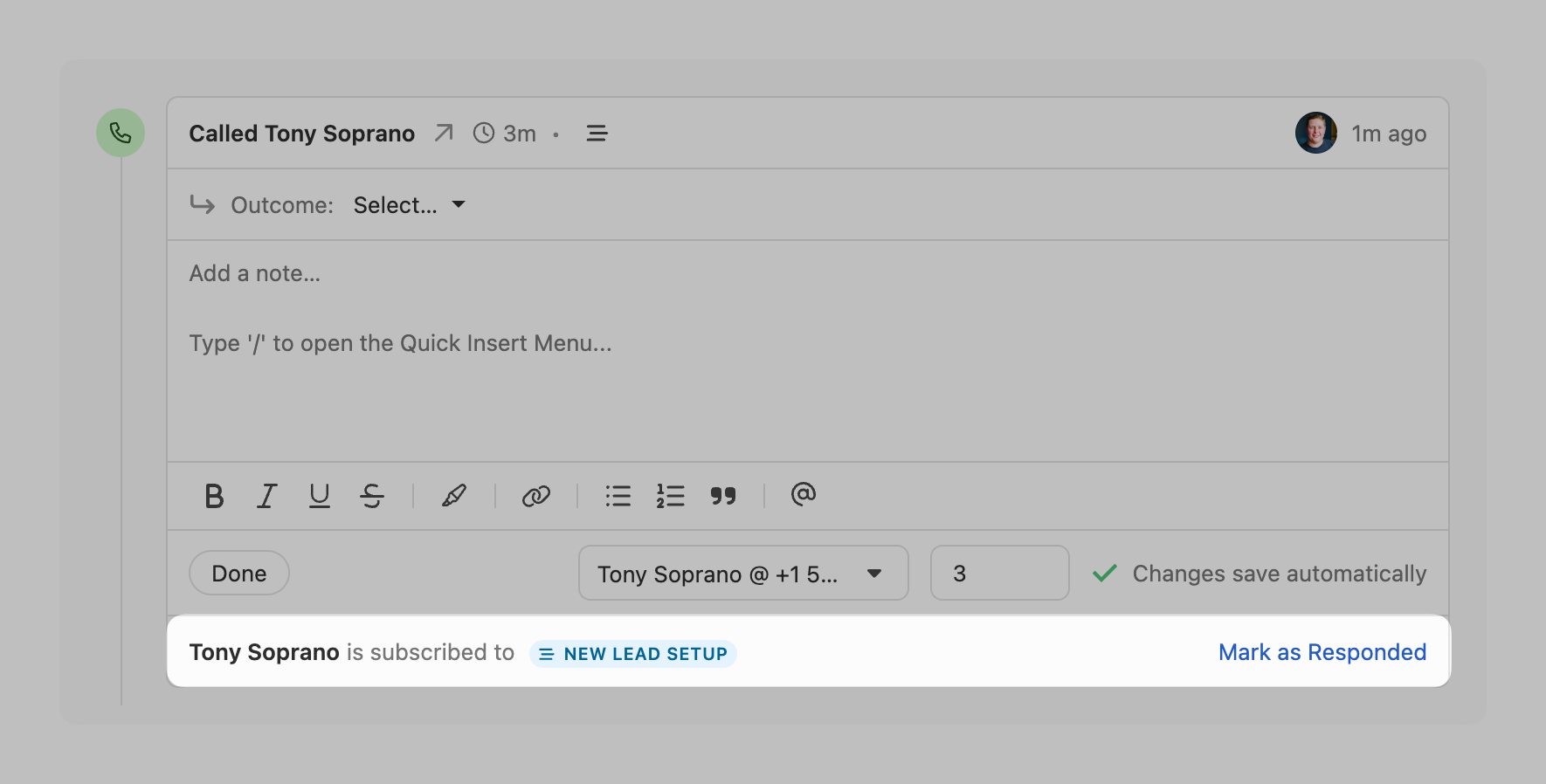Viewport: 1546px width, 784px height.
Task: Click the Done button
Action: click(x=239, y=573)
